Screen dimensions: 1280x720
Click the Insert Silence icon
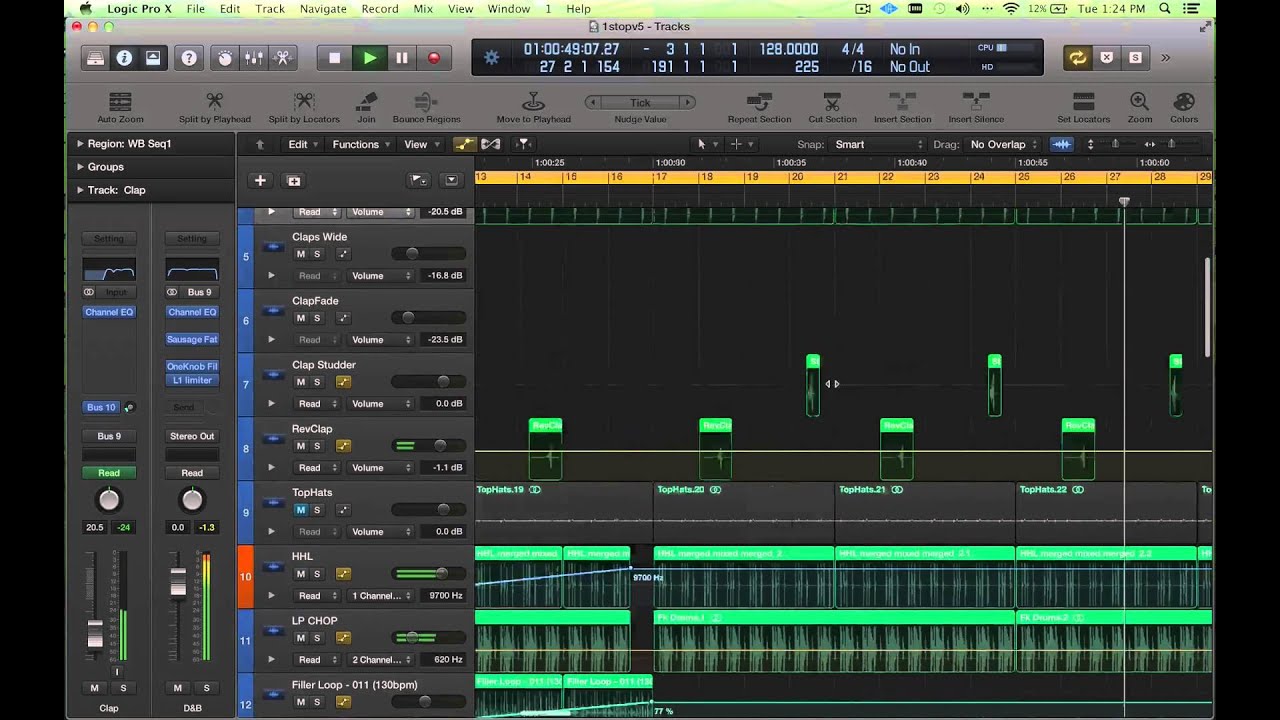point(976,101)
